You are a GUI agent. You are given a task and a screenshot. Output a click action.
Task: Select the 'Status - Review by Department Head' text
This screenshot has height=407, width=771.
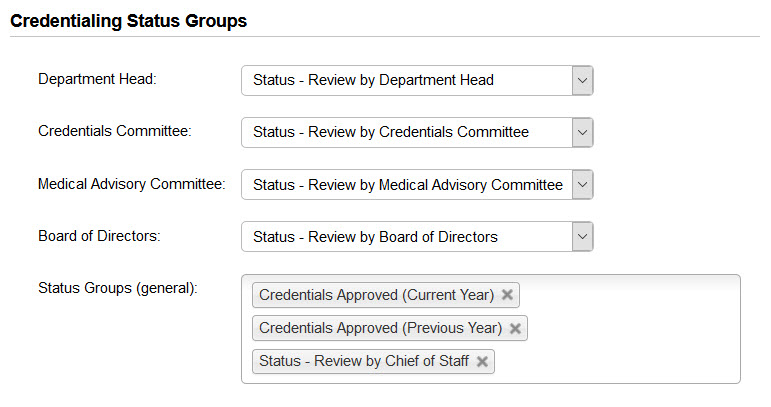pyautogui.click(x=373, y=80)
